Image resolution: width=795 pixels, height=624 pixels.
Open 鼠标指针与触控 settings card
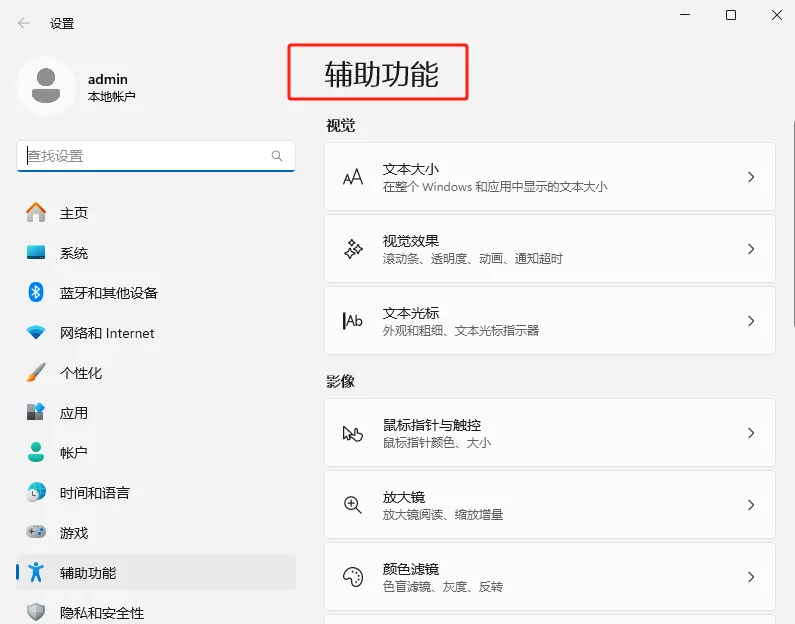pyautogui.click(x=550, y=433)
